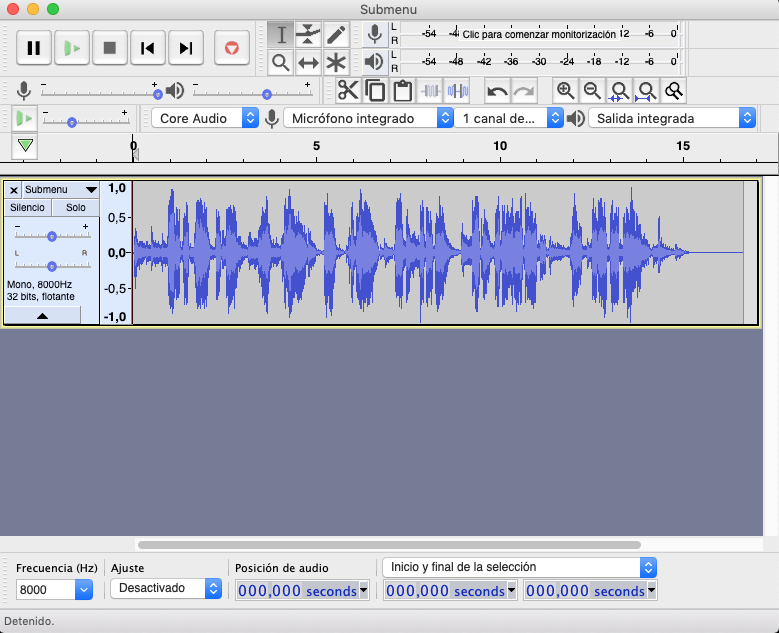
Task: Start playback with the Play button
Action: [x=72, y=48]
